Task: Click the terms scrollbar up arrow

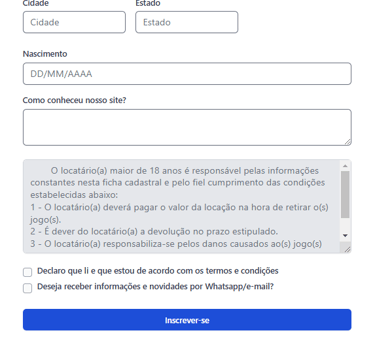Action: 345,166
